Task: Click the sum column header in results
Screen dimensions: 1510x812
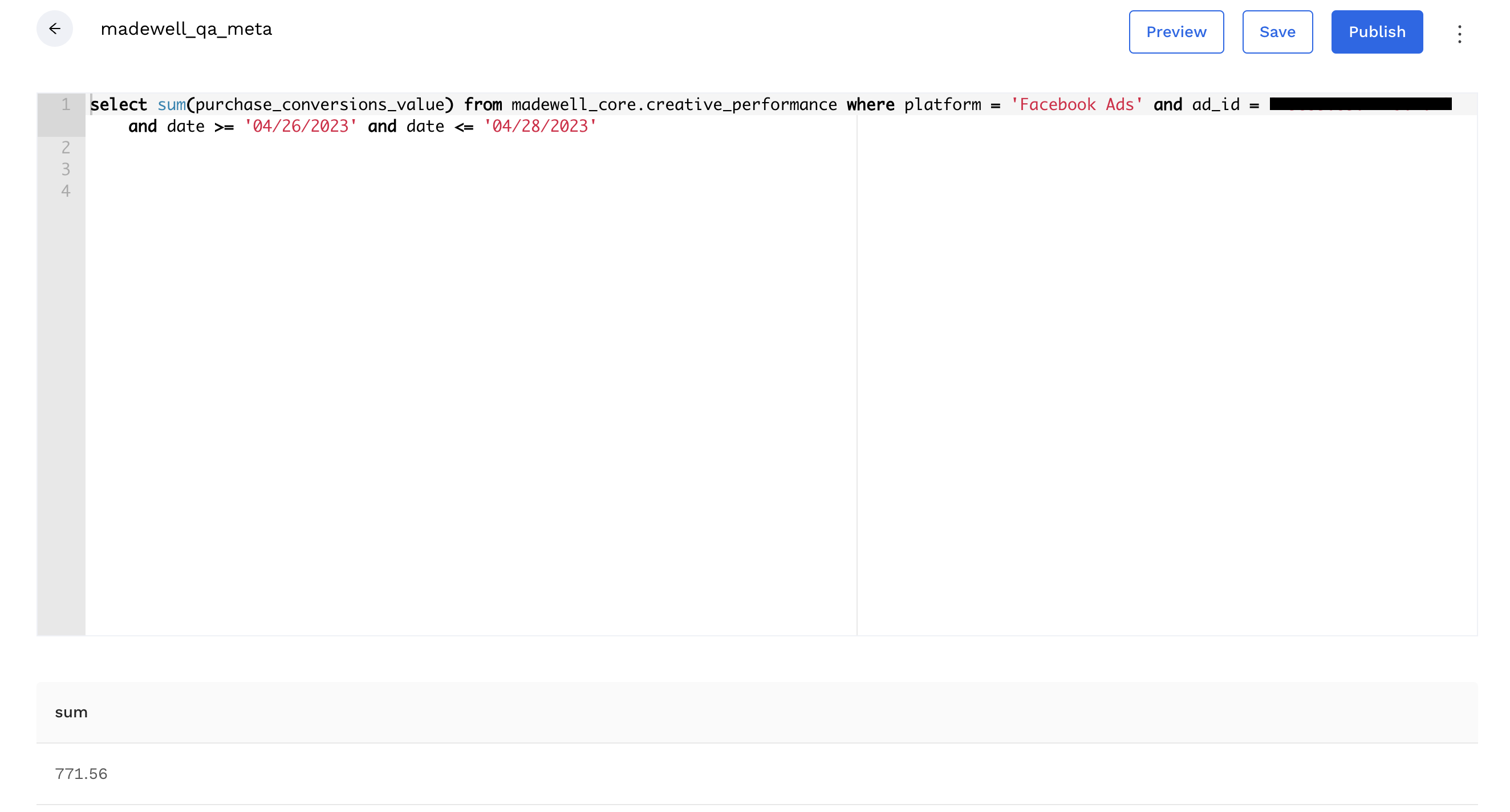Action: pyautogui.click(x=71, y=712)
